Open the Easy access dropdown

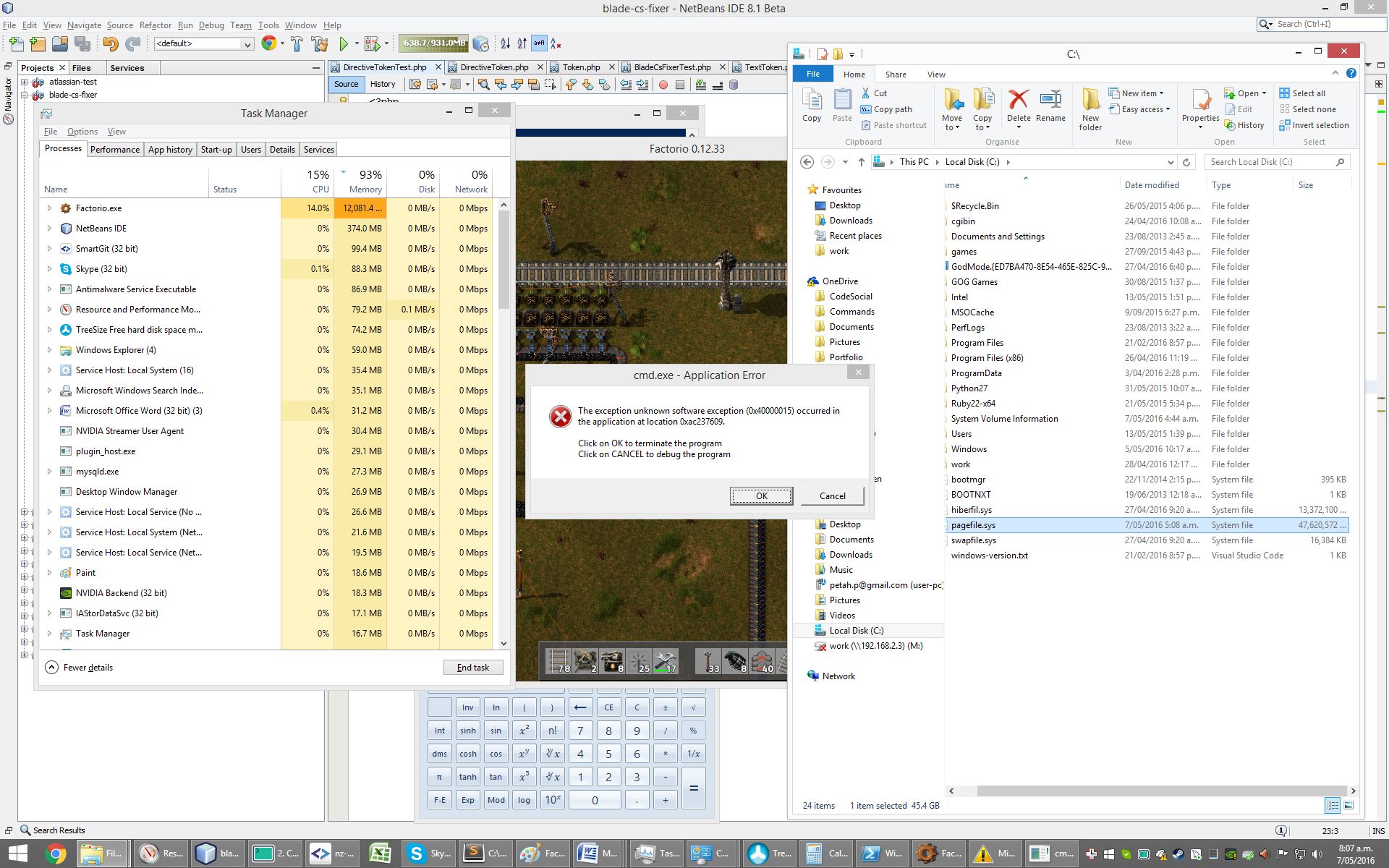point(1139,109)
